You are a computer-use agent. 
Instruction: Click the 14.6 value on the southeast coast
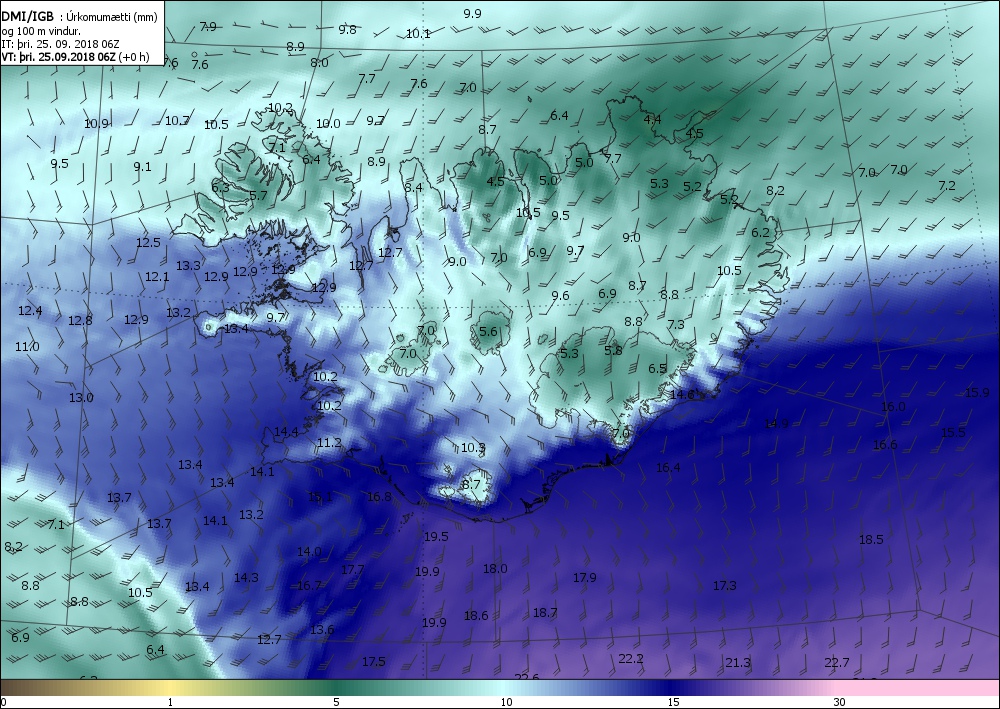click(682, 394)
